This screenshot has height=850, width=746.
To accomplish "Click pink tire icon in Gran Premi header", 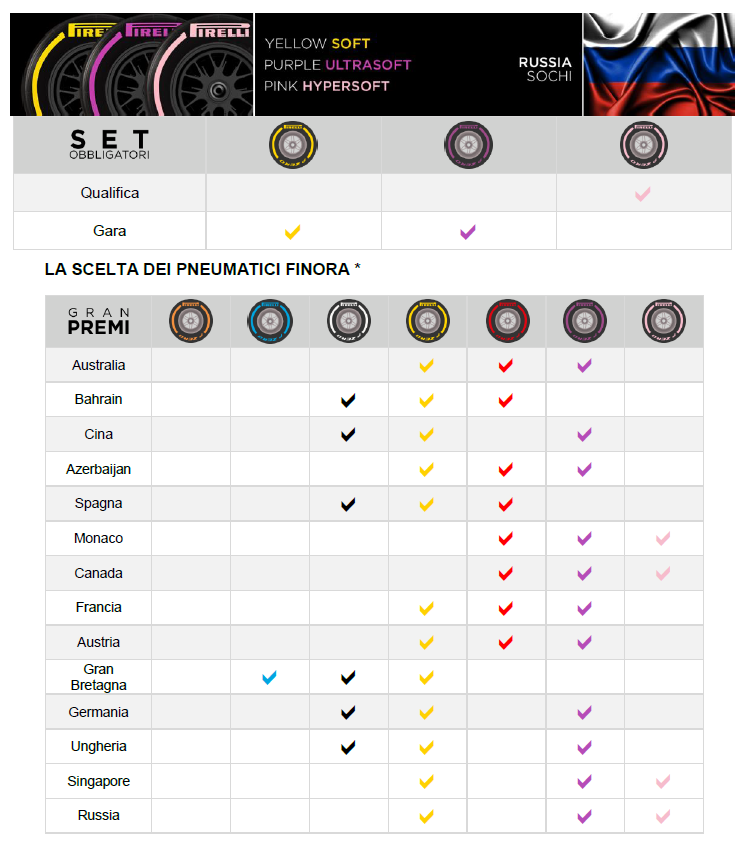I will (x=663, y=321).
